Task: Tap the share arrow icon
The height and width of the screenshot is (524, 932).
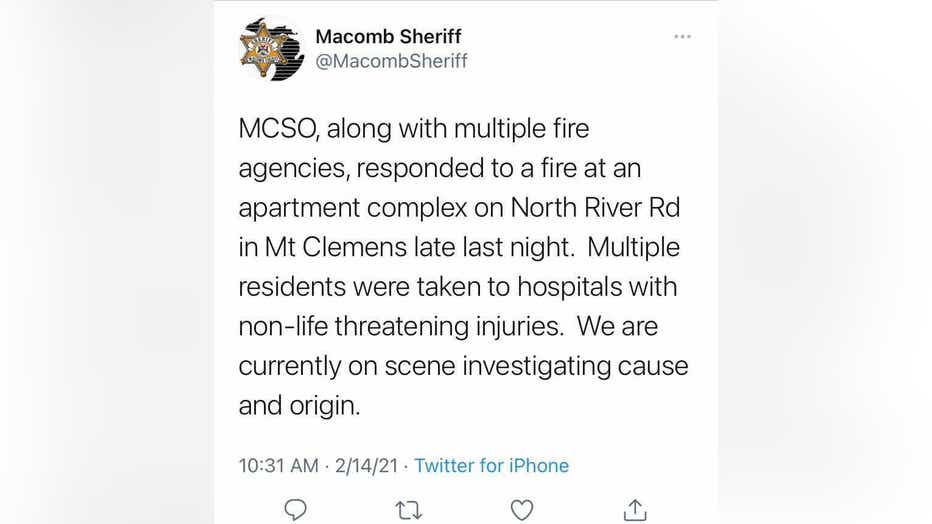Action: coord(635,510)
